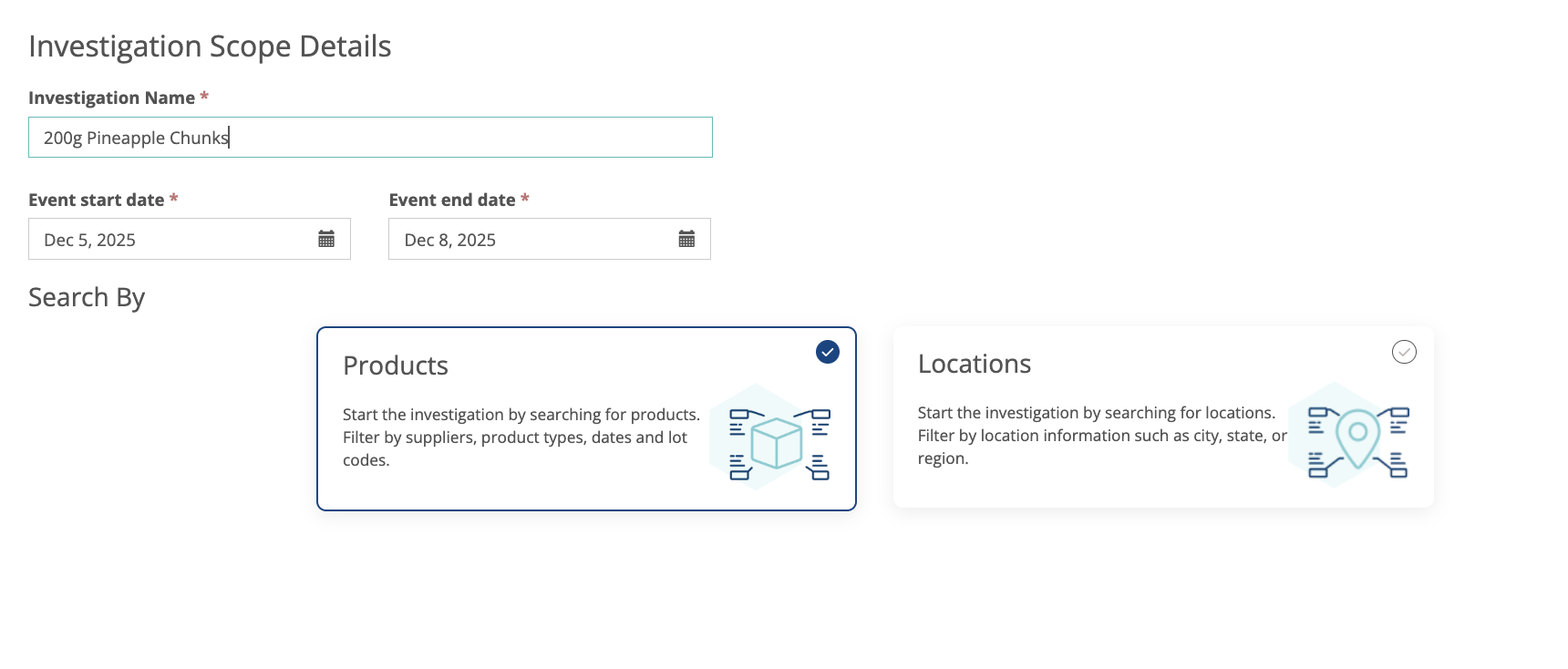
Task: Click the Investigation Scope Details heading
Action: tap(210, 46)
